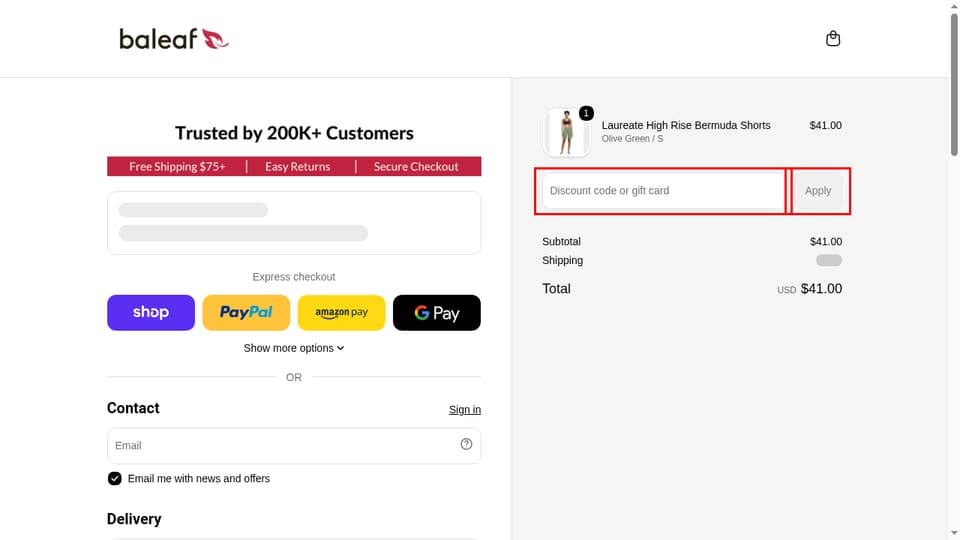Image resolution: width=960 pixels, height=540 pixels.
Task: Expand Show more options
Action: [x=294, y=348]
